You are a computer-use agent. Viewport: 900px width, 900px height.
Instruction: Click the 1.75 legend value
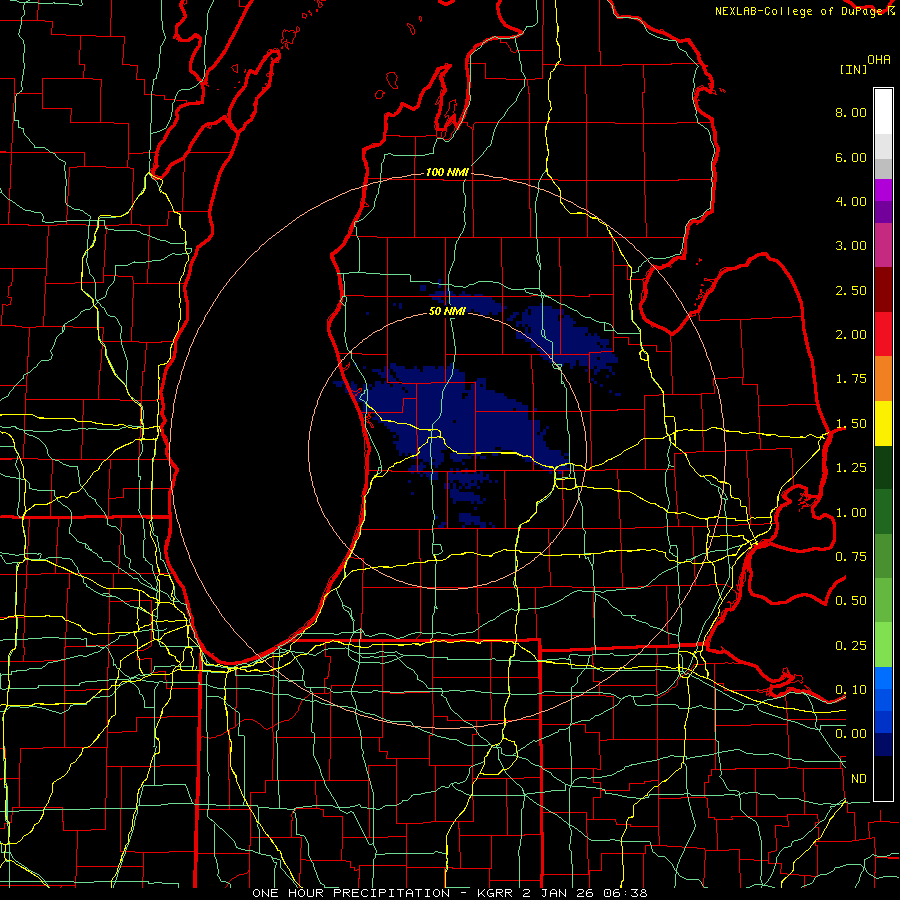(851, 379)
